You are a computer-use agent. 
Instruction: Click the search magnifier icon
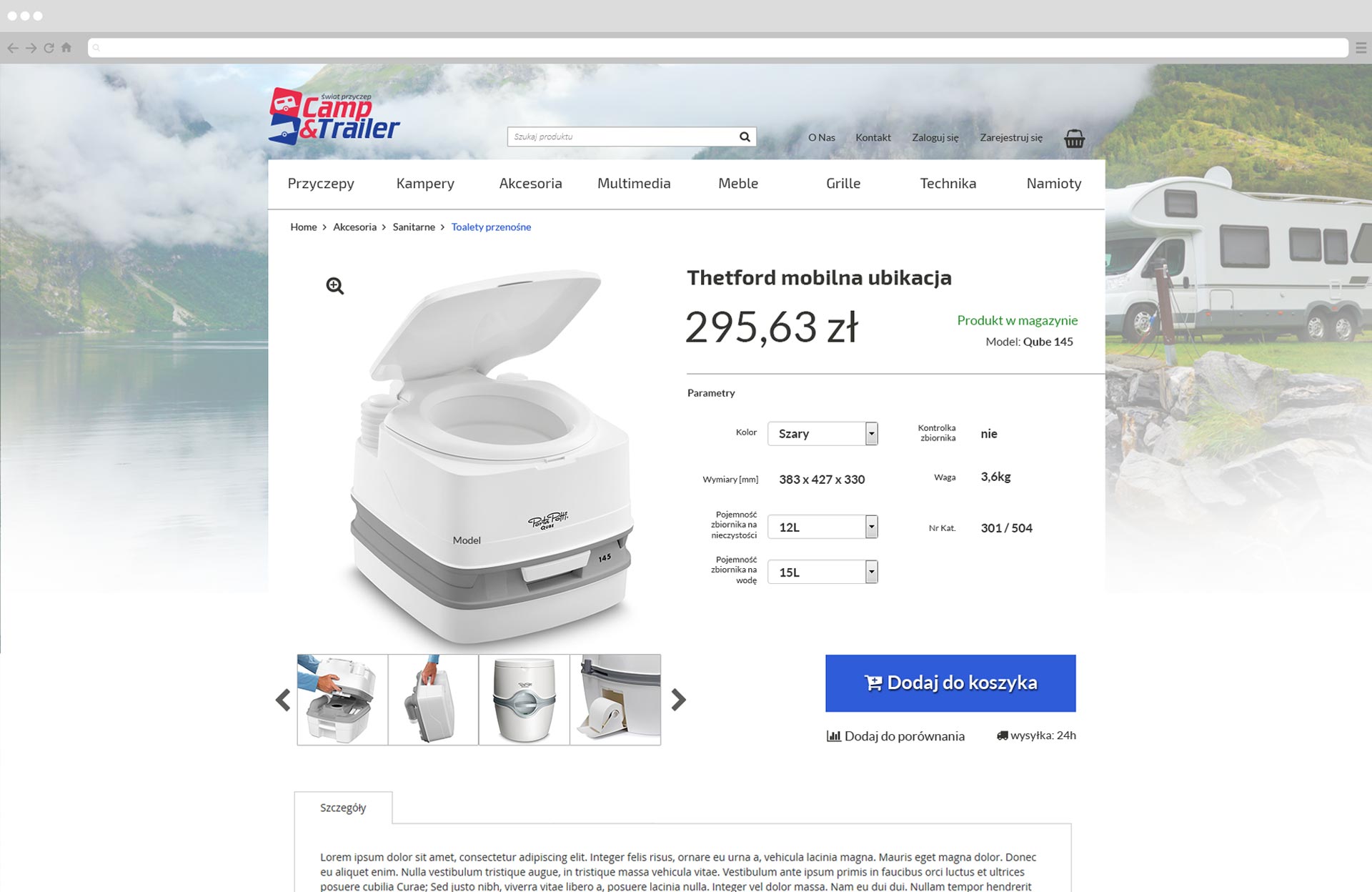tap(745, 137)
